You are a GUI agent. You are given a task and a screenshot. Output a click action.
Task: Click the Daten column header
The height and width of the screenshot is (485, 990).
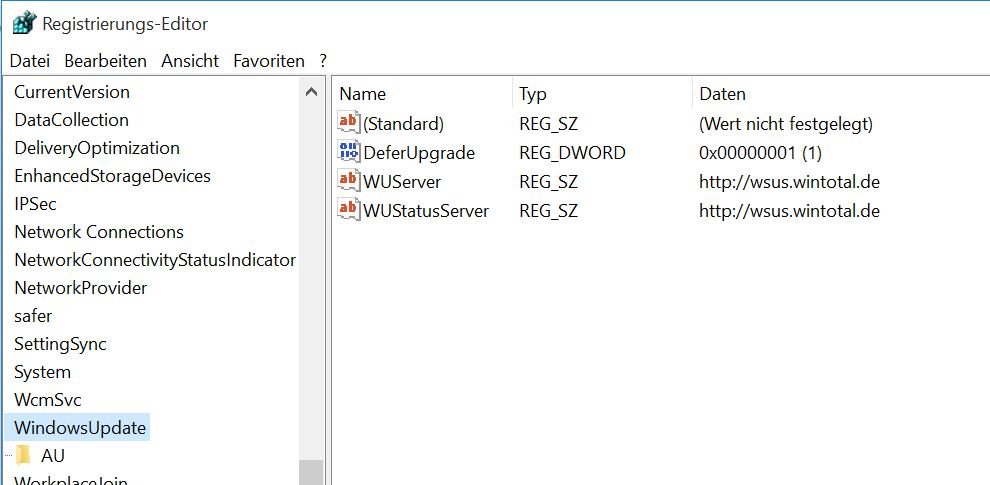point(722,94)
